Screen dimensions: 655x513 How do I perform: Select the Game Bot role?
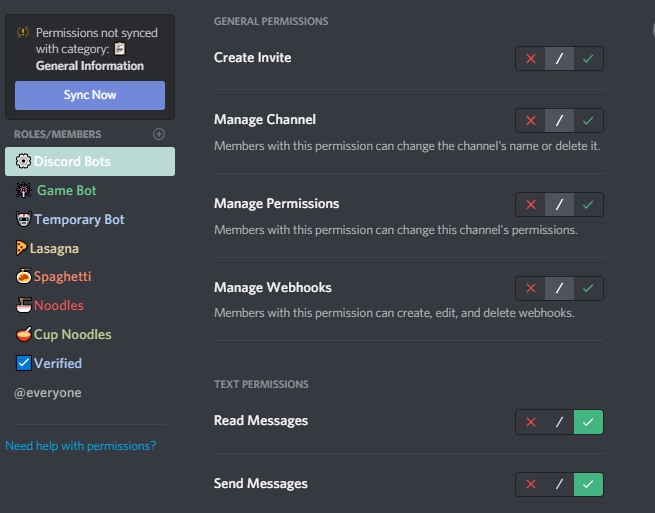tap(67, 190)
